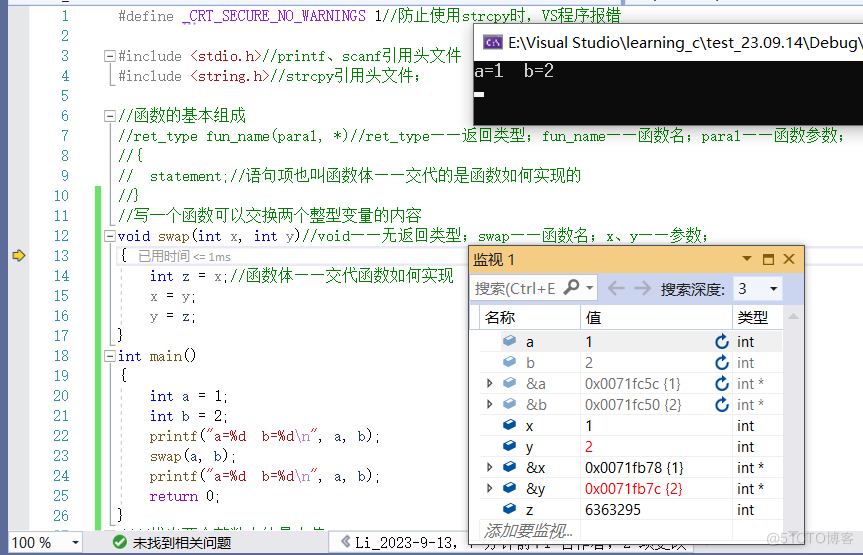863x555 pixels.
Task: Open the zoom level 100% dropdown
Action: coord(75,543)
